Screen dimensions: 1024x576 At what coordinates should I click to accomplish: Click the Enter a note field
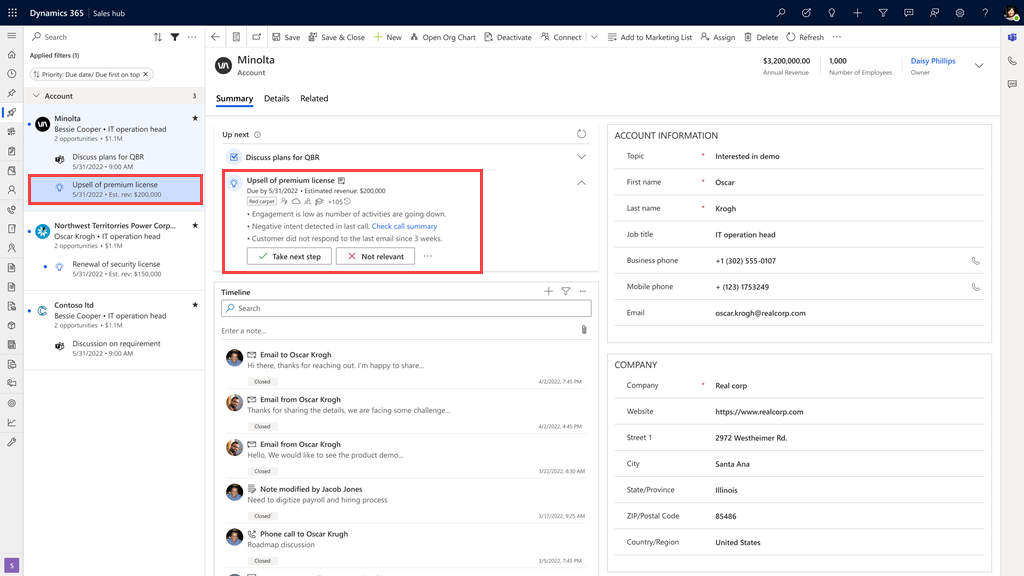(398, 330)
